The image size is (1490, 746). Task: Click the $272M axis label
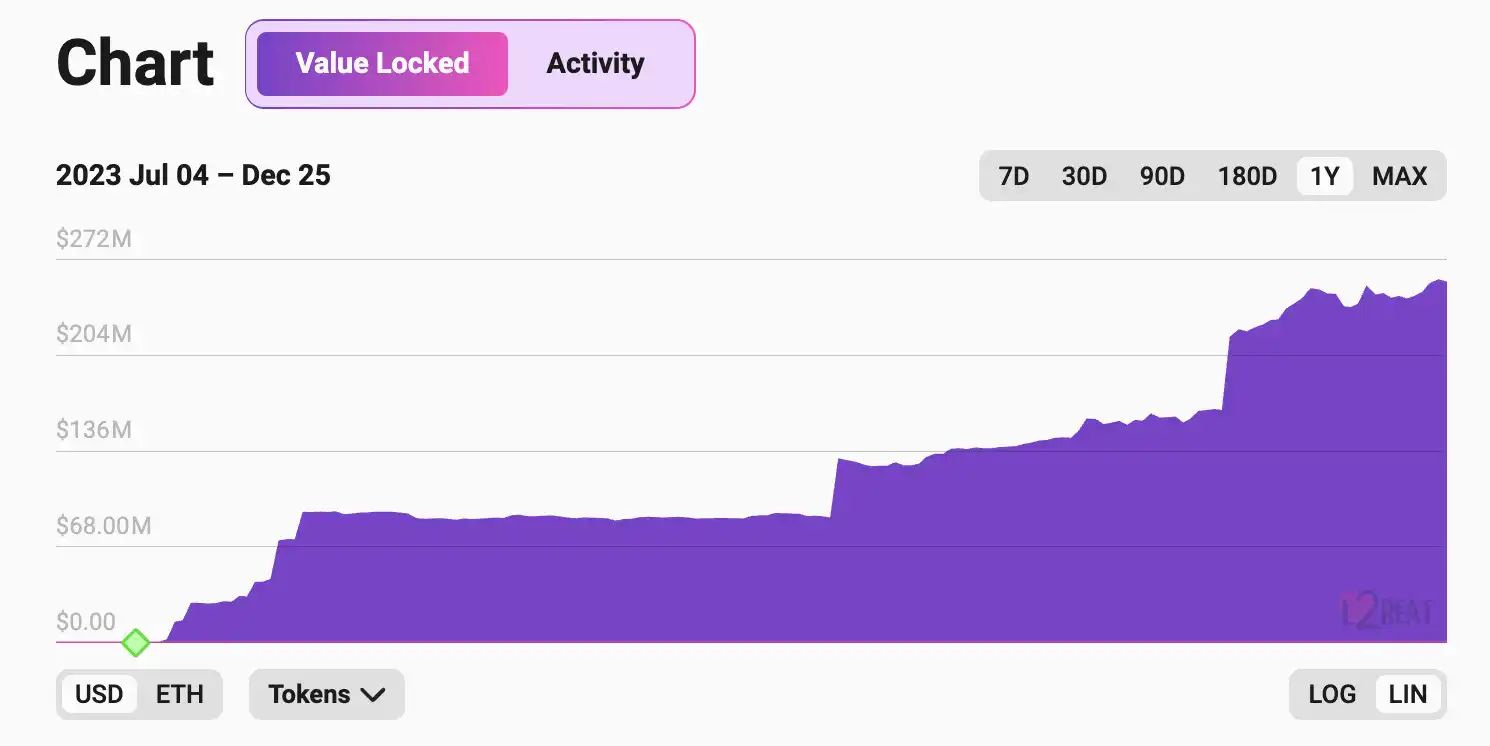coord(94,239)
